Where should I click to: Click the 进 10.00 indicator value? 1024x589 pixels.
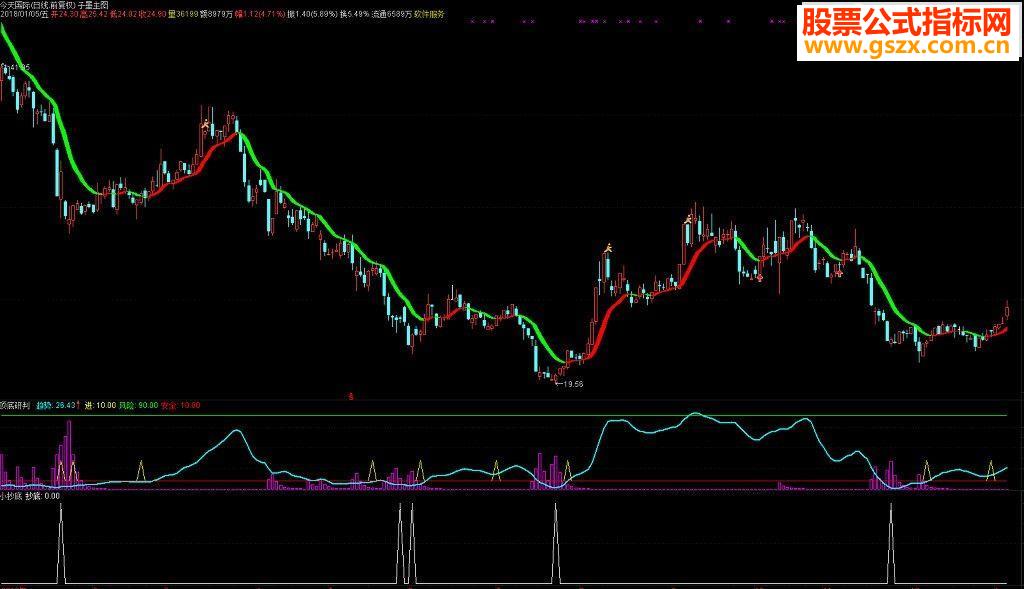click(x=100, y=406)
